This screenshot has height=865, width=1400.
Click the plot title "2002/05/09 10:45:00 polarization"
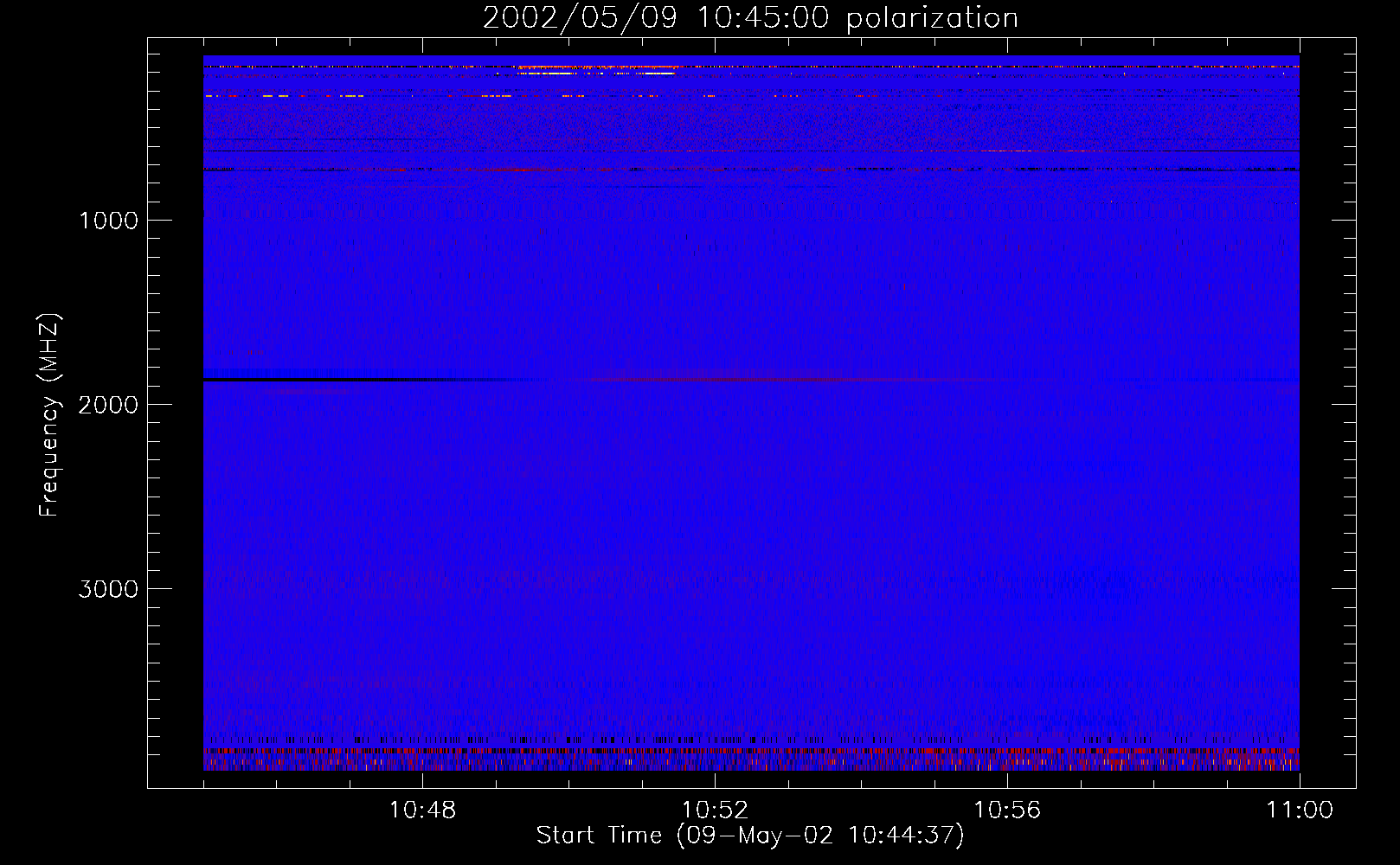750,17
